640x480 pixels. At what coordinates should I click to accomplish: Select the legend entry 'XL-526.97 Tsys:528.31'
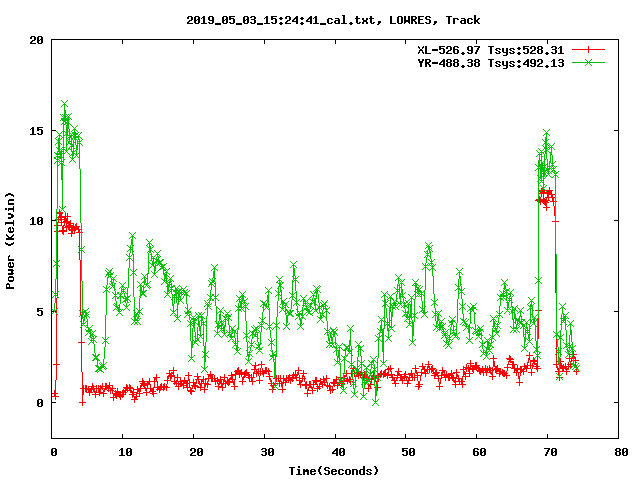coord(491,50)
